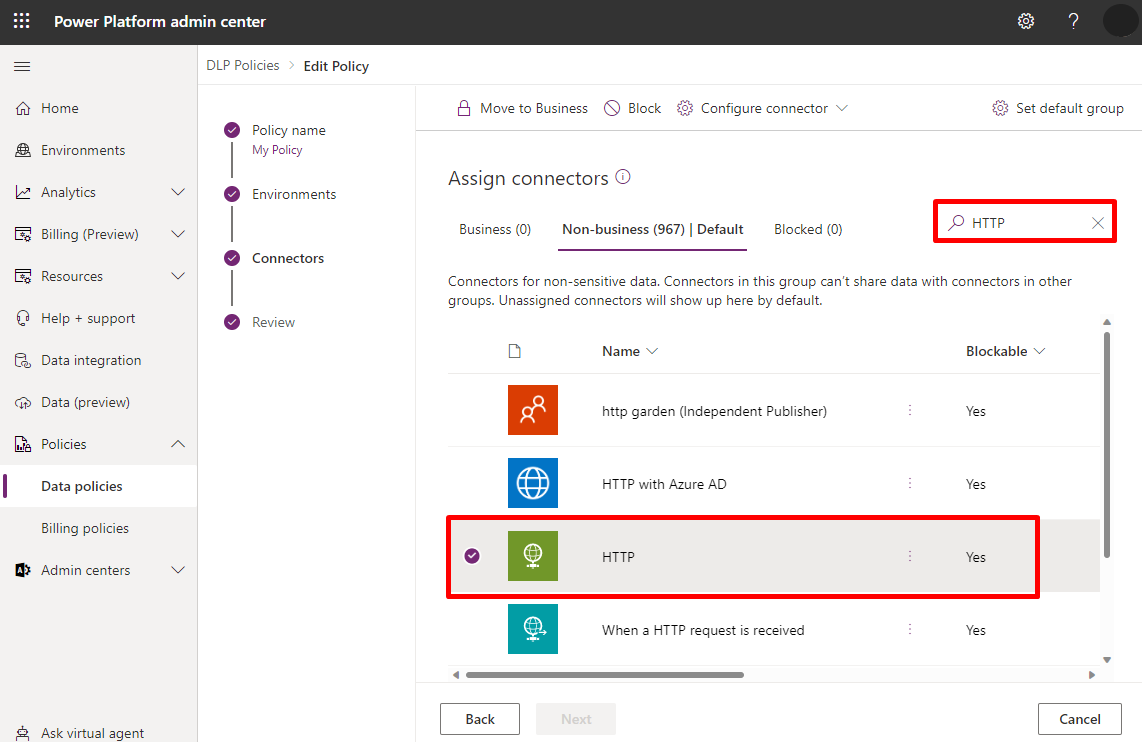Click Block toolbar button
This screenshot has height=742, width=1142.
pos(632,108)
